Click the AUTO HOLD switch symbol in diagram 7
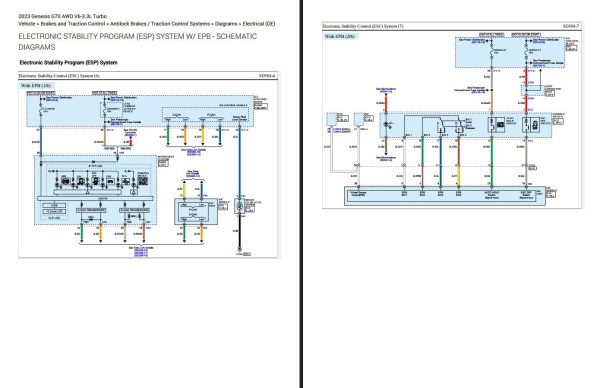 click(496, 125)
